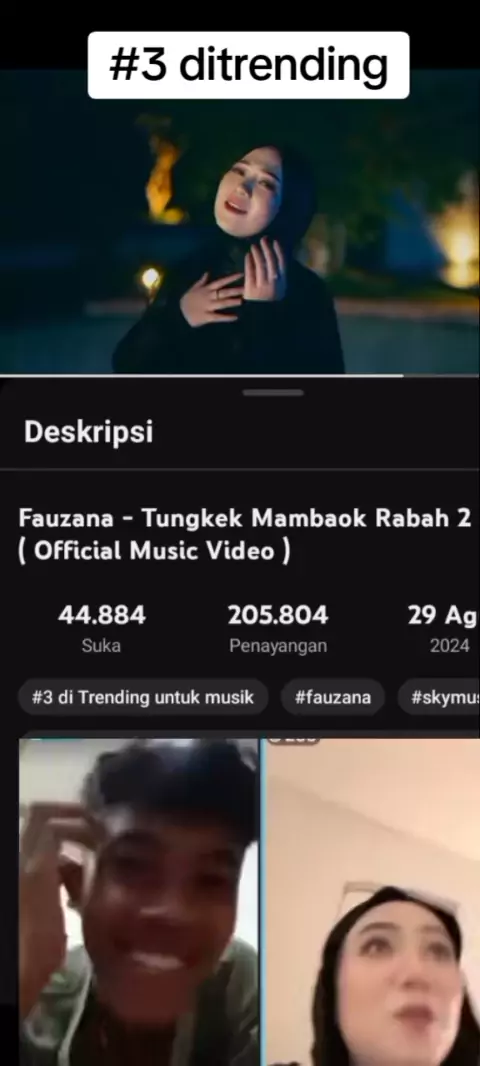The image size is (480, 1066).
Task: Click the unplayed end of the progress bar
Action: pyautogui.click(x=442, y=375)
